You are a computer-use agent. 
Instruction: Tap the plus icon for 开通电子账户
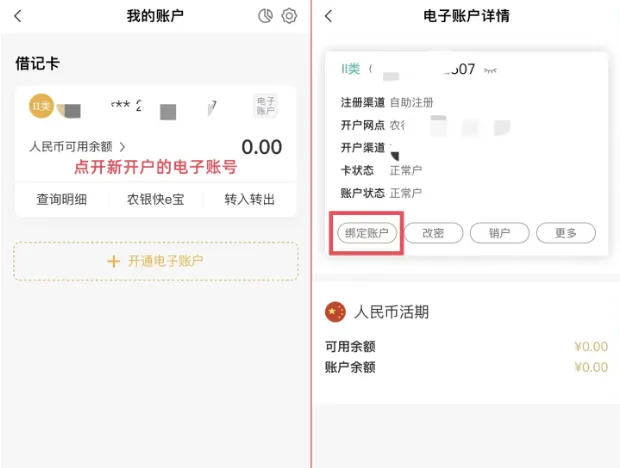(113, 261)
